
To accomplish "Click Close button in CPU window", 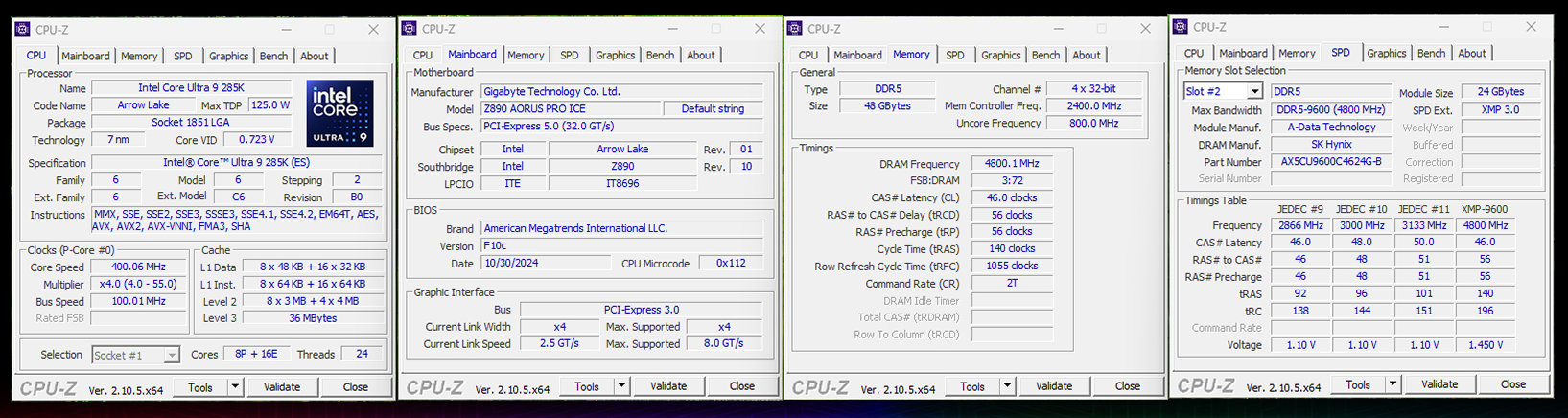I will pyautogui.click(x=355, y=387).
